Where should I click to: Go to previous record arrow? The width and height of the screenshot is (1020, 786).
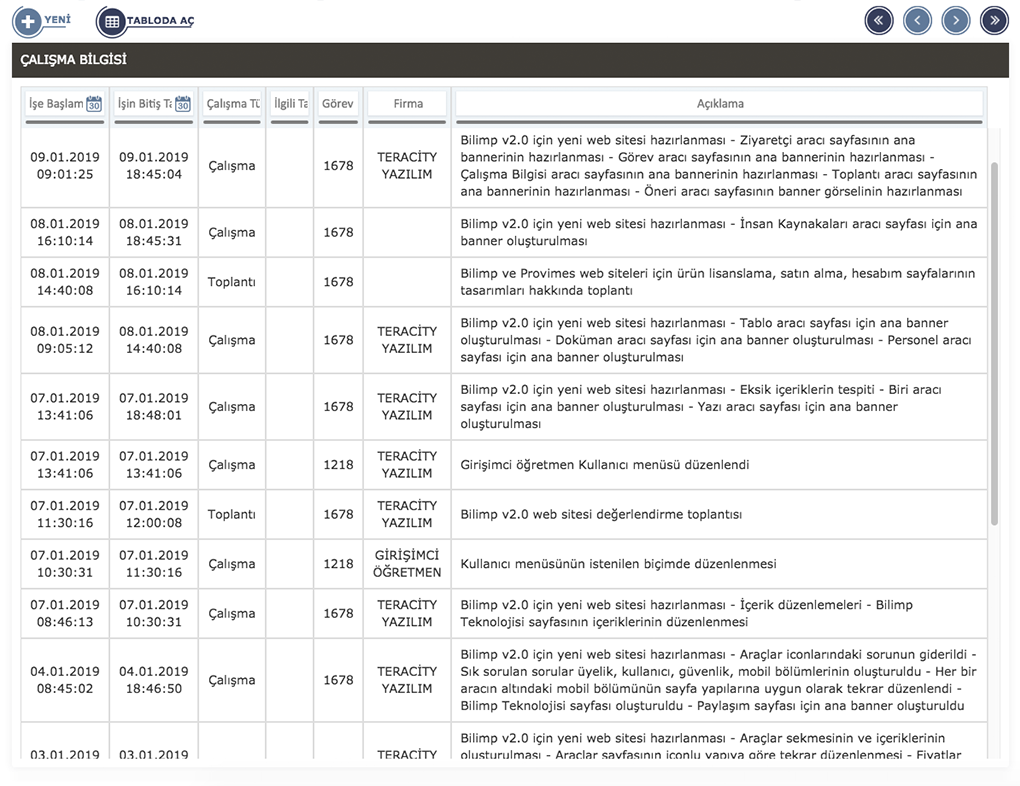coord(917,20)
